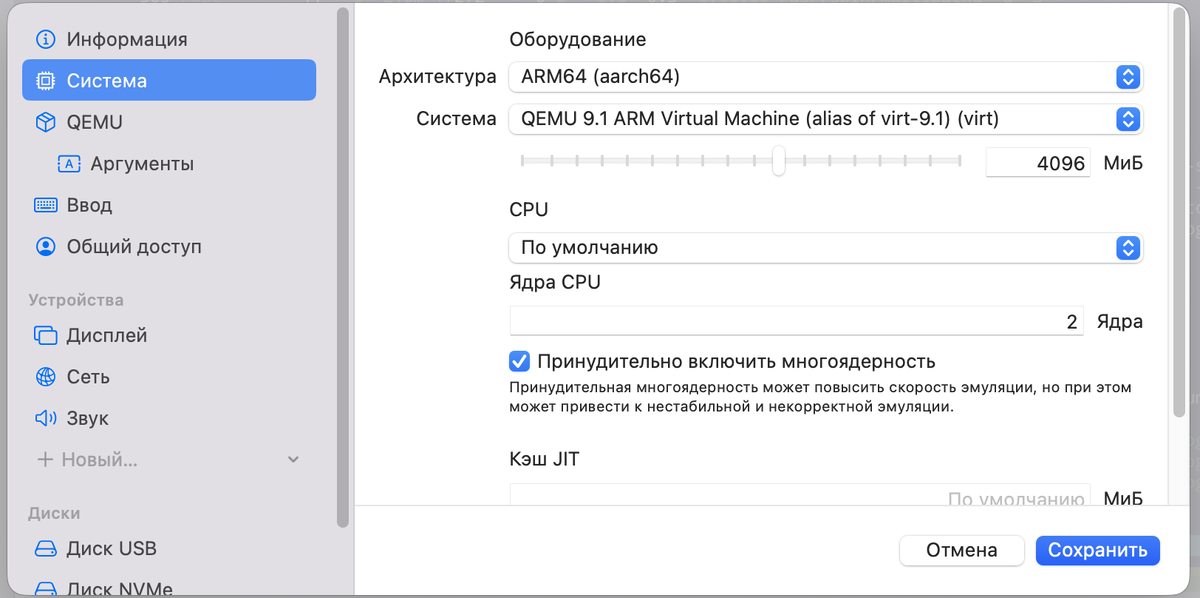Click the Оборудование heading
Screen dimensions: 1200x598
tap(578, 40)
